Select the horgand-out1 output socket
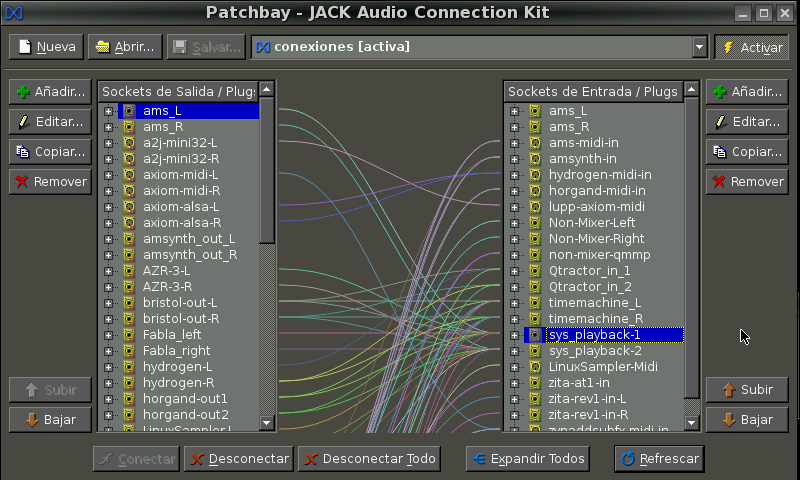 coord(185,399)
